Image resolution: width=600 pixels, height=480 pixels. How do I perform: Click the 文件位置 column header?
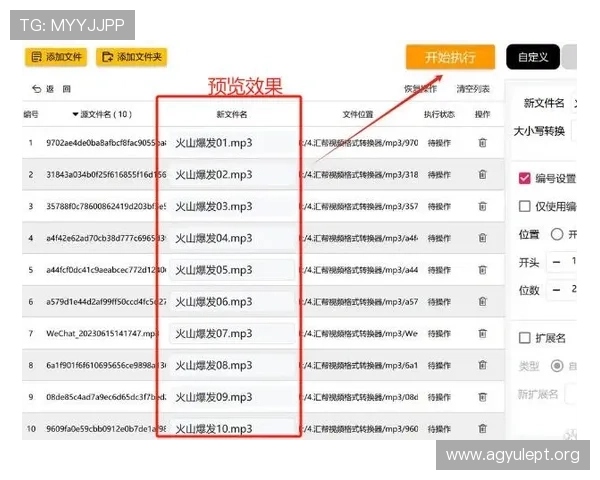pyautogui.click(x=358, y=114)
